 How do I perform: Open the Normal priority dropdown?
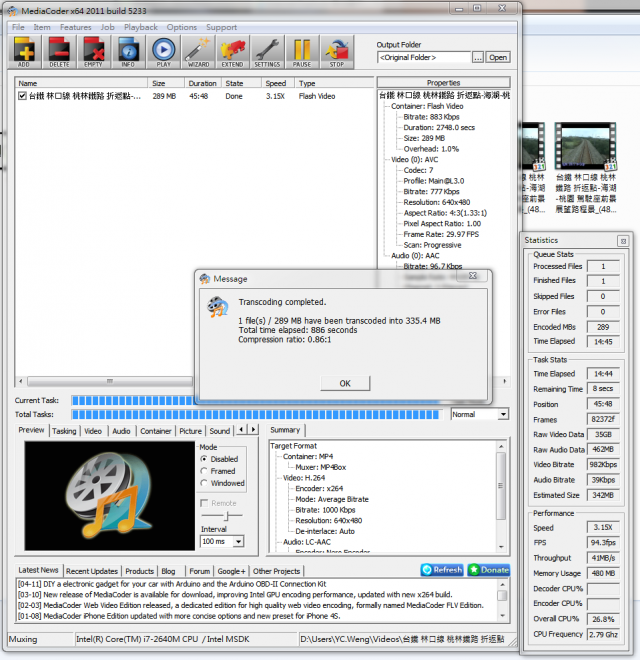(503, 414)
